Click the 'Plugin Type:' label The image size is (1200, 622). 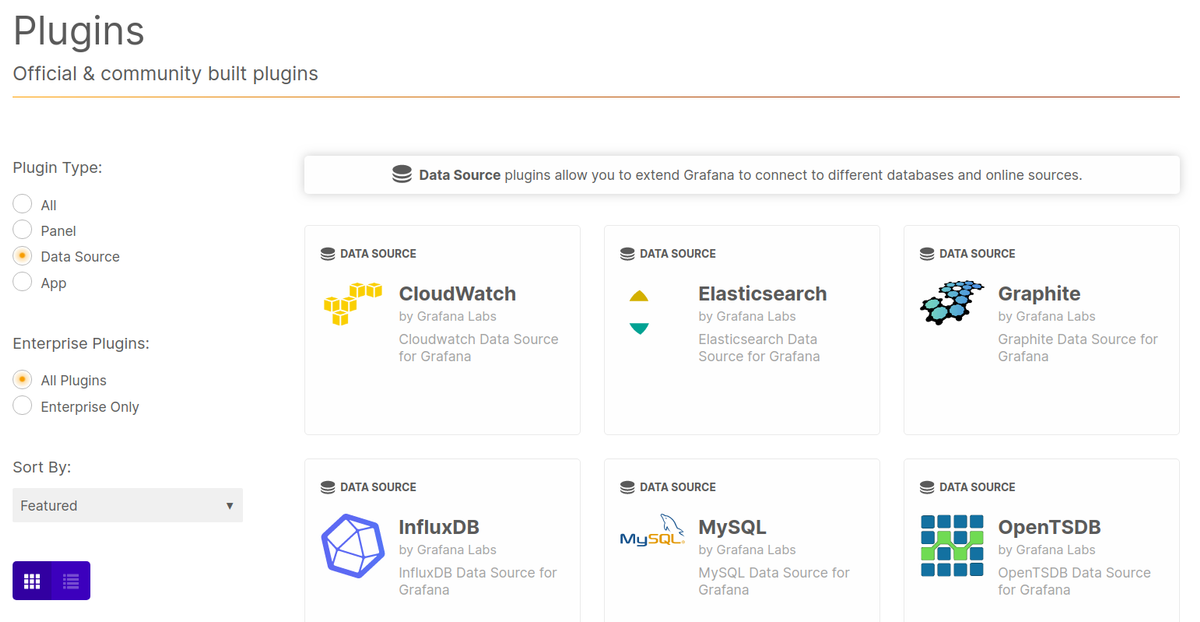57,168
